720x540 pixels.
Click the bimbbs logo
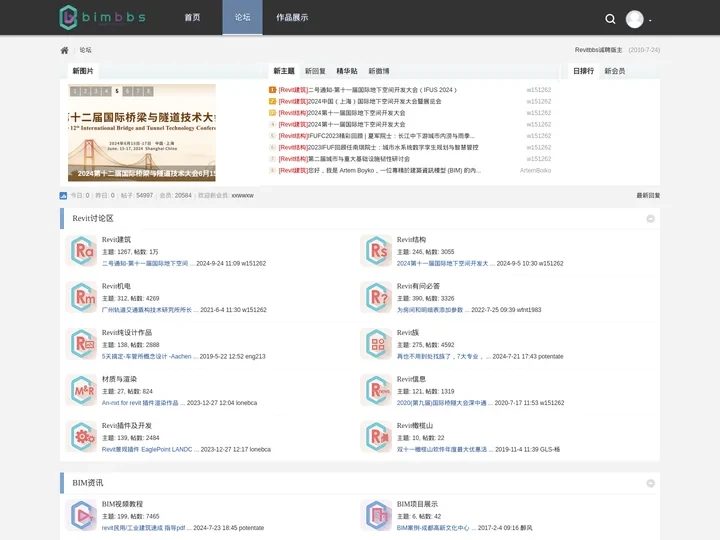[x=102, y=17]
